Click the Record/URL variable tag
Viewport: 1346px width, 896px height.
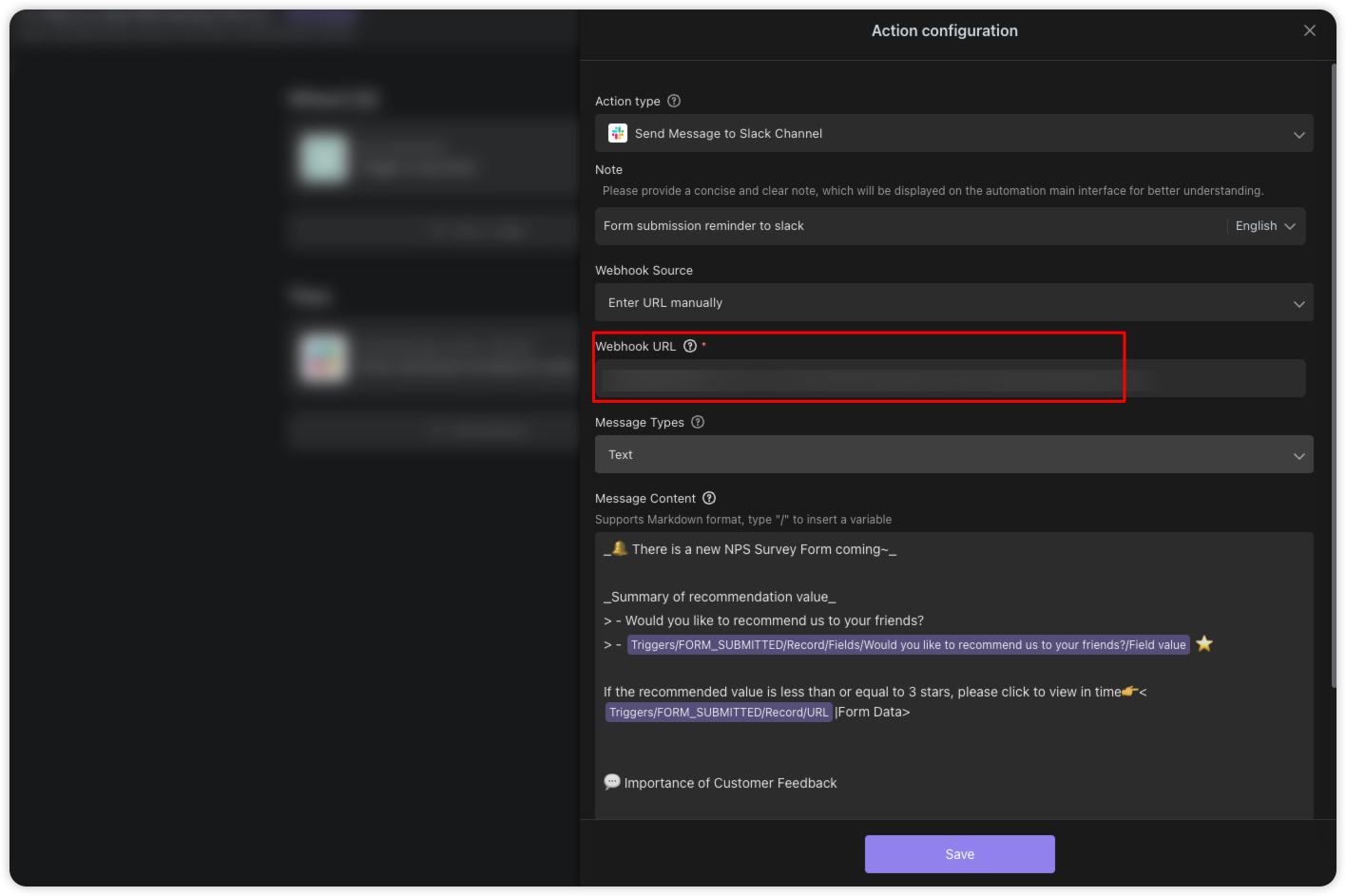719,713
